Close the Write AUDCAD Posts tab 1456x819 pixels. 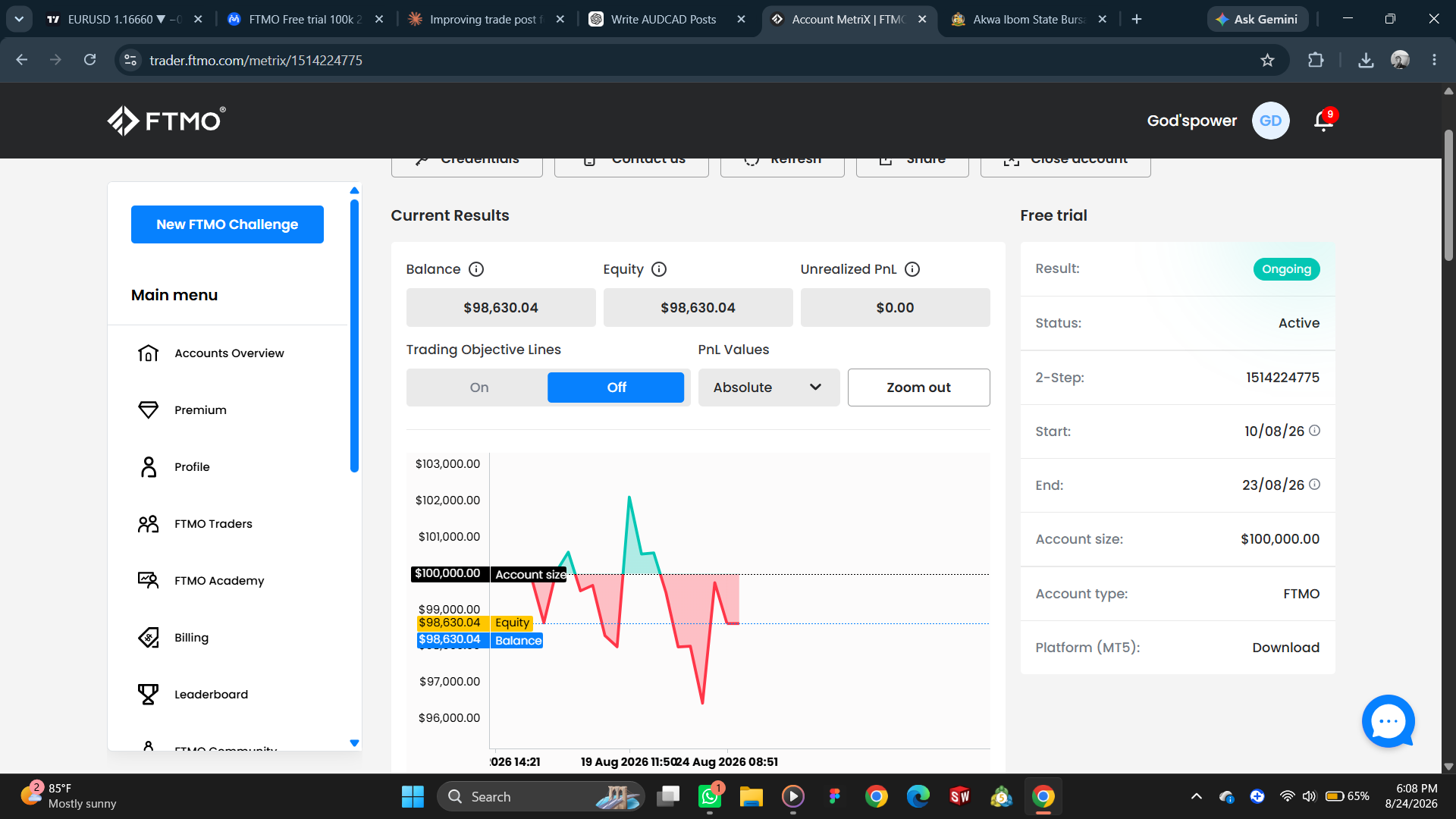pyautogui.click(x=741, y=19)
